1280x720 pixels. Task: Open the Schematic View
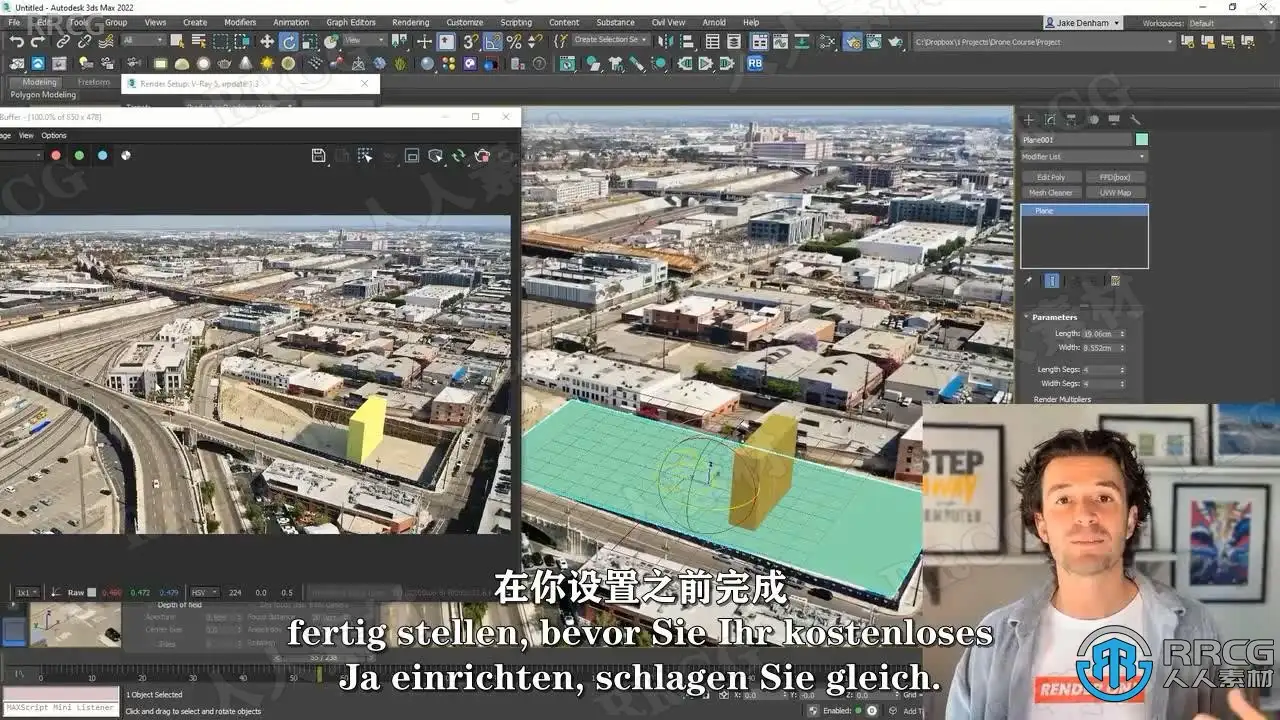point(804,42)
